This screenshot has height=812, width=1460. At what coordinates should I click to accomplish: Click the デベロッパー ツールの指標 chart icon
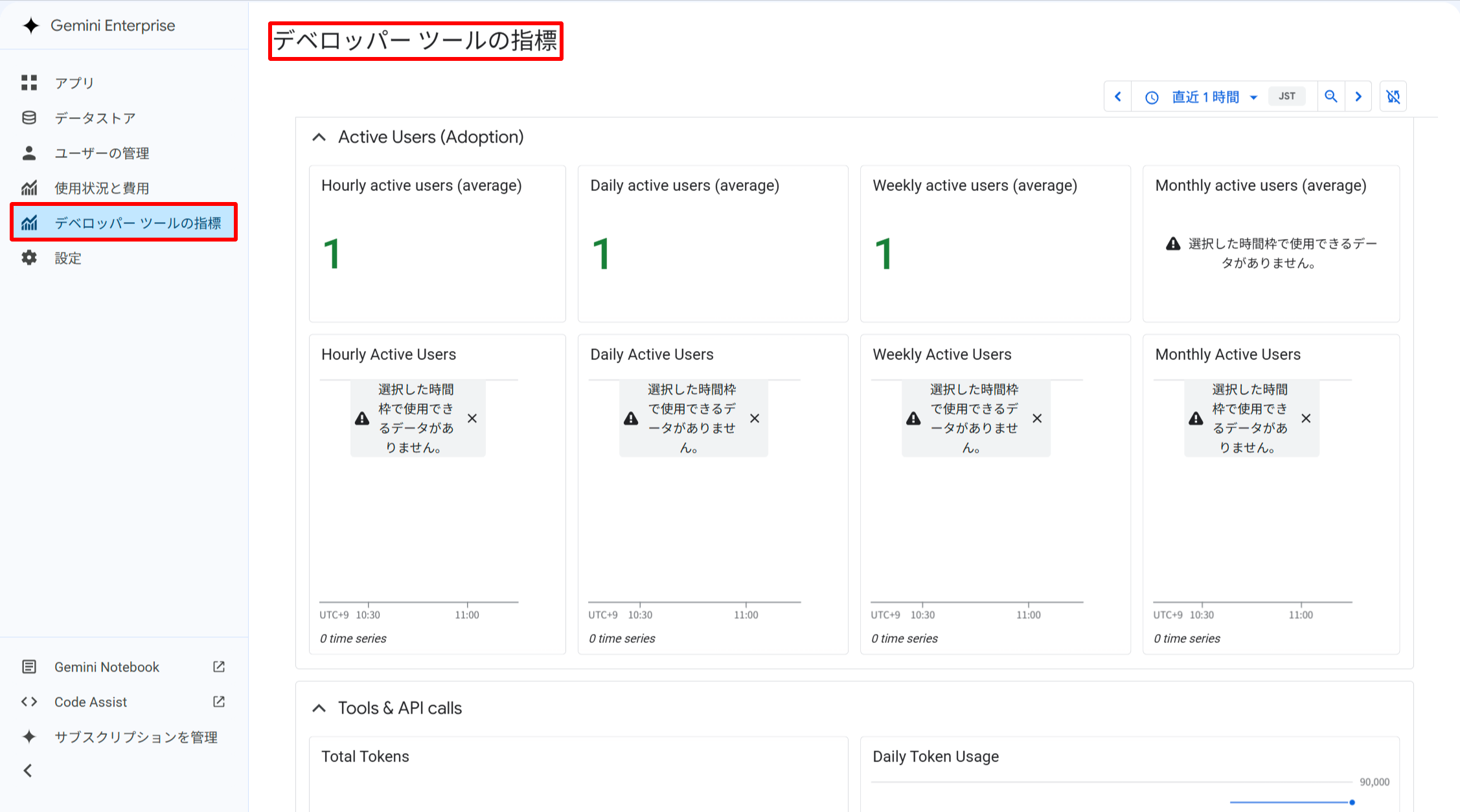point(29,223)
